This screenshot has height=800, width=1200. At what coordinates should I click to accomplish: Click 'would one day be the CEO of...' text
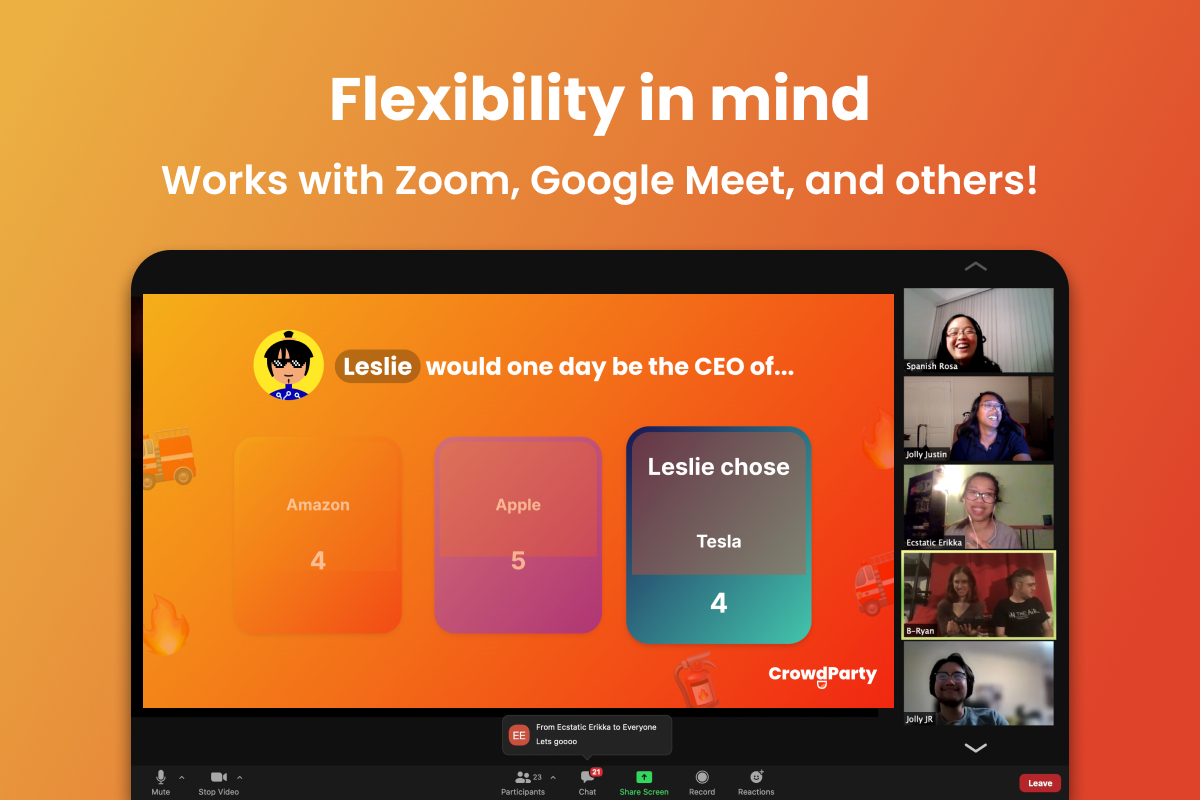pyautogui.click(x=610, y=367)
